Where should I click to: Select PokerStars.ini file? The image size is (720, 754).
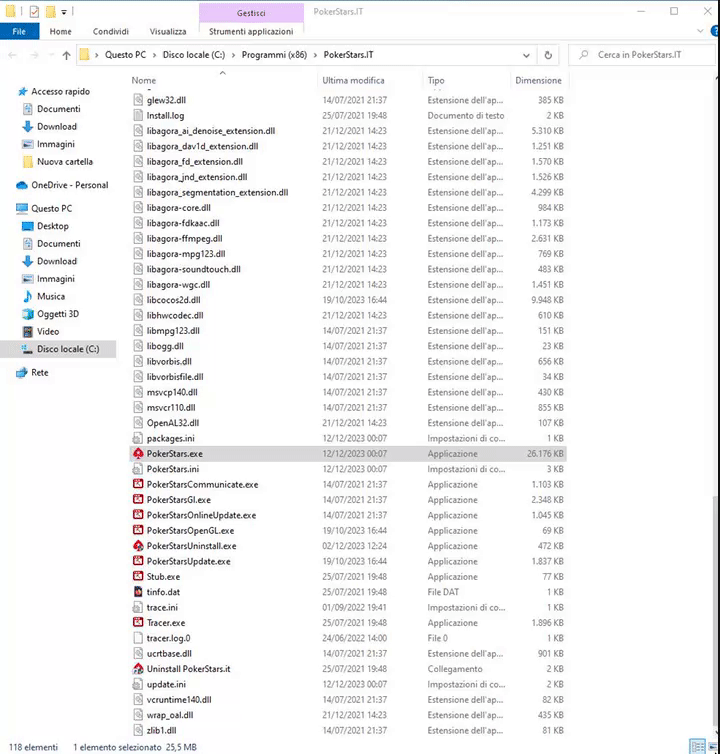173,469
